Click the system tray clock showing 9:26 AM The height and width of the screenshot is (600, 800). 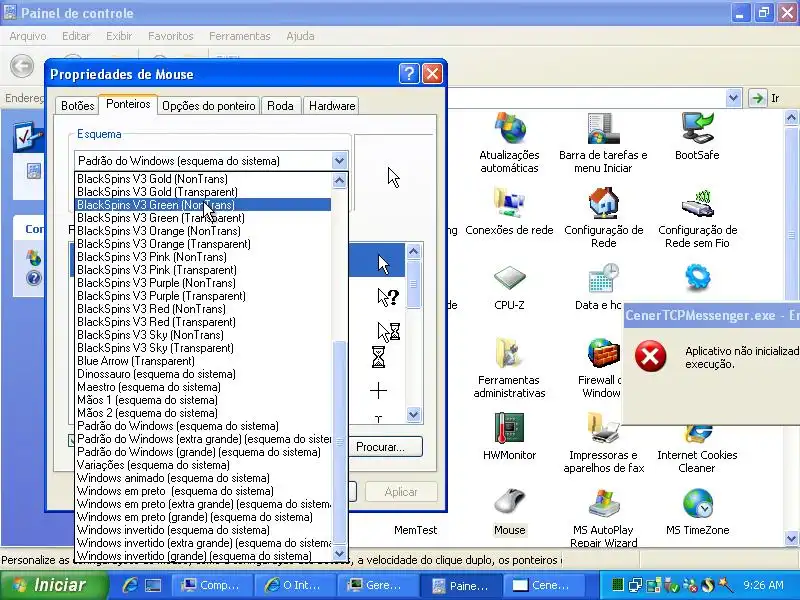[x=764, y=585]
